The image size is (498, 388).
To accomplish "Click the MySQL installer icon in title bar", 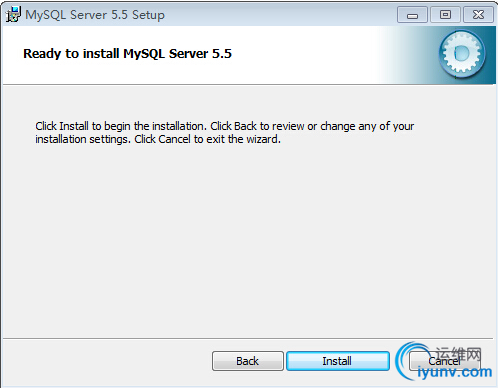I will [13, 15].
